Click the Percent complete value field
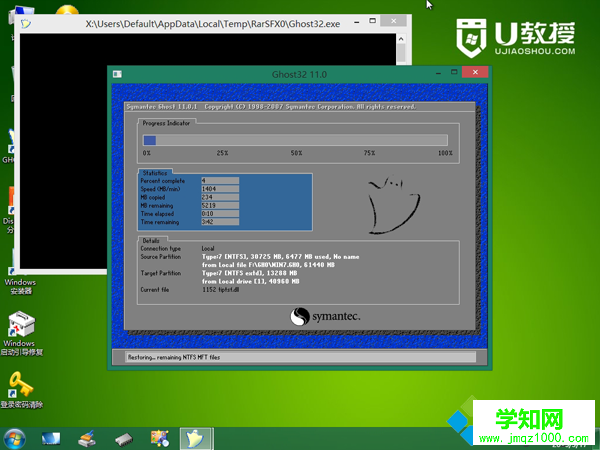The width and height of the screenshot is (600, 450). point(220,181)
